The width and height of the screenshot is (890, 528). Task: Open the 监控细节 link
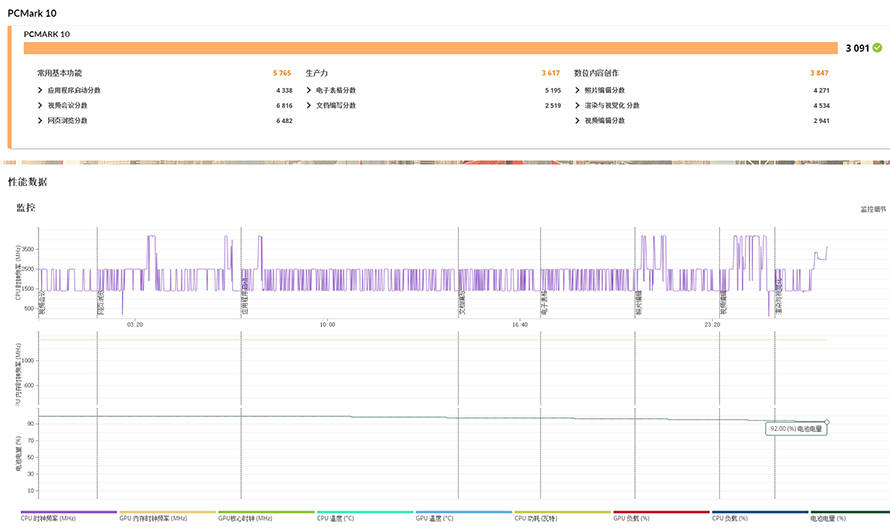[x=873, y=209]
